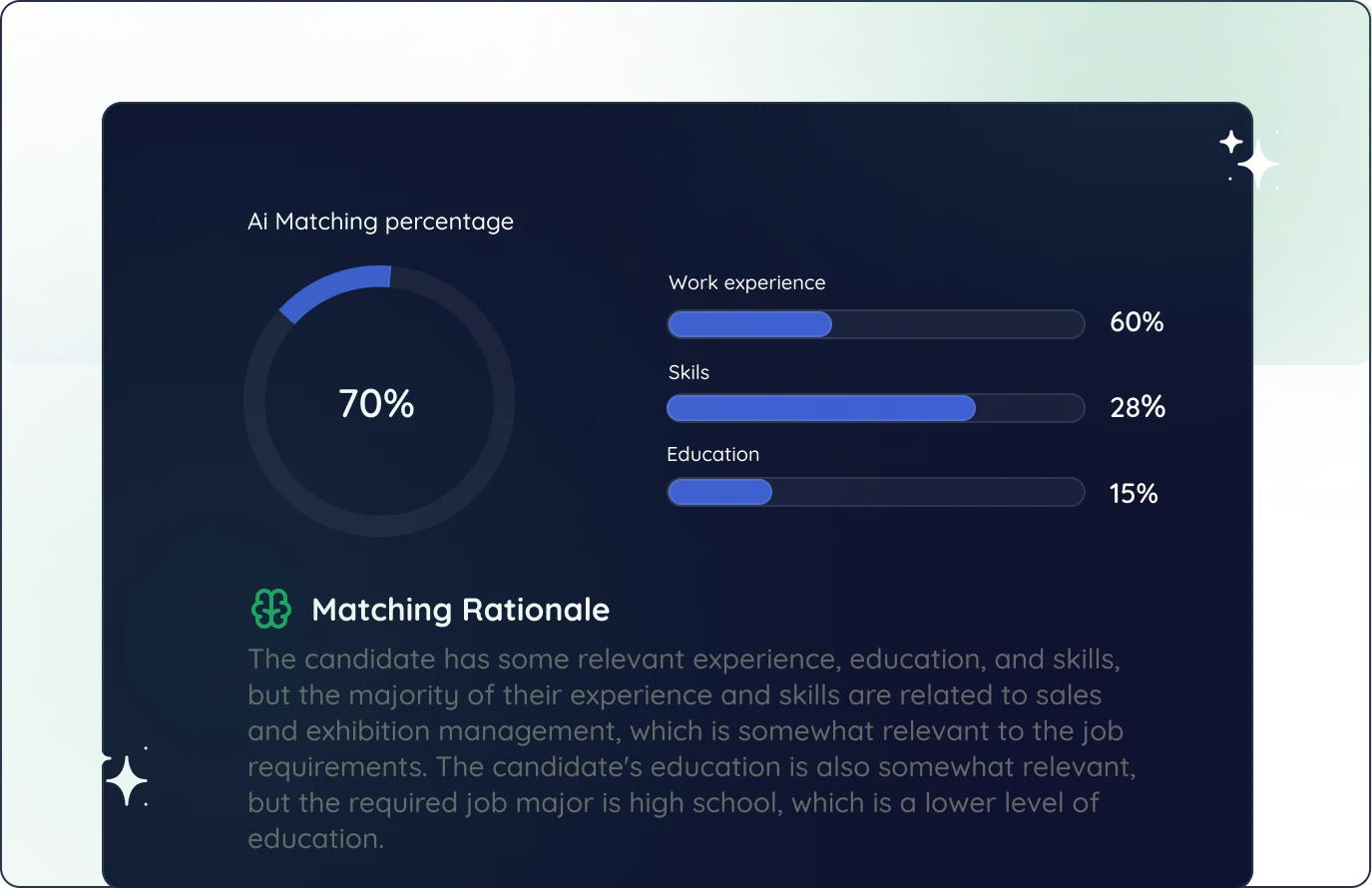The width and height of the screenshot is (1372, 888).
Task: Click the green brain icon
Action: (x=271, y=609)
